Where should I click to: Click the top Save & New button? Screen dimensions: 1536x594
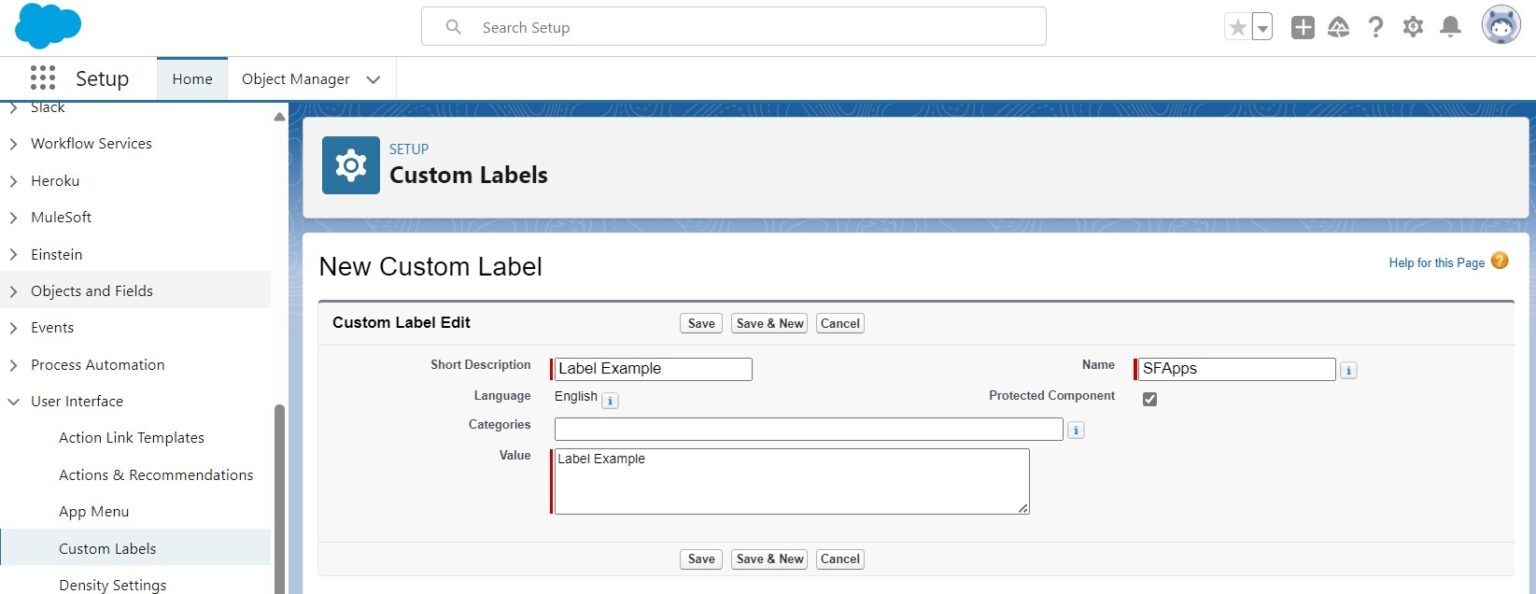pyautogui.click(x=770, y=323)
